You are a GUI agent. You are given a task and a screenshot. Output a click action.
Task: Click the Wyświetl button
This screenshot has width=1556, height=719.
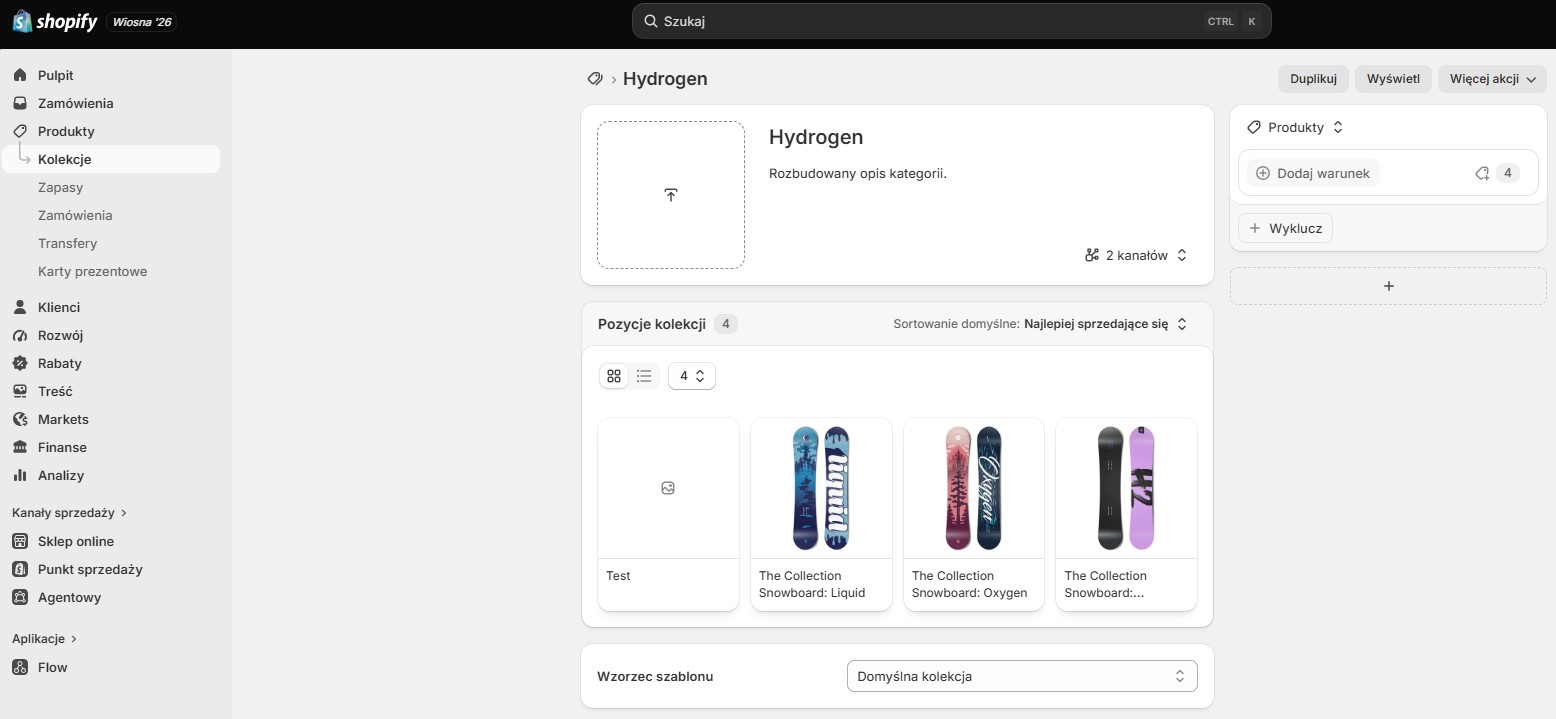coord(1393,79)
